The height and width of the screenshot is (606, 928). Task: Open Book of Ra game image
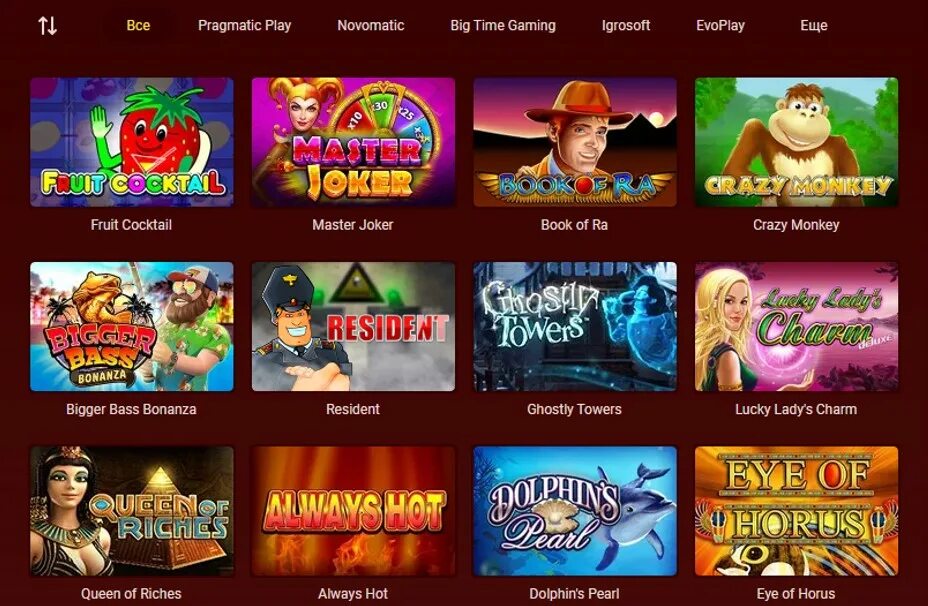click(575, 142)
